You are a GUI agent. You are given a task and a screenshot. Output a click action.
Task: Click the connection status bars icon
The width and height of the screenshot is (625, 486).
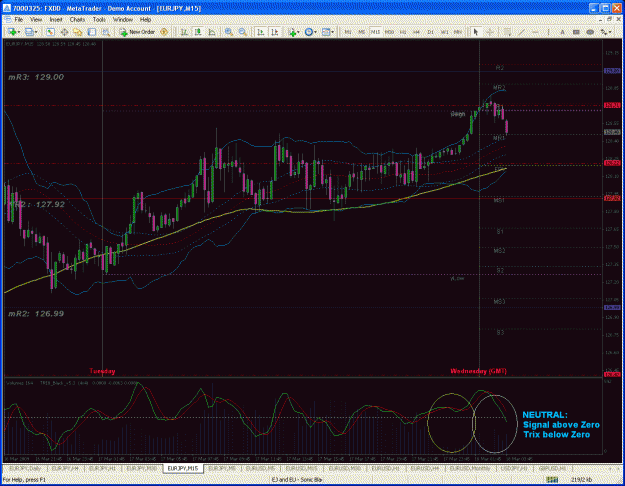pos(552,480)
